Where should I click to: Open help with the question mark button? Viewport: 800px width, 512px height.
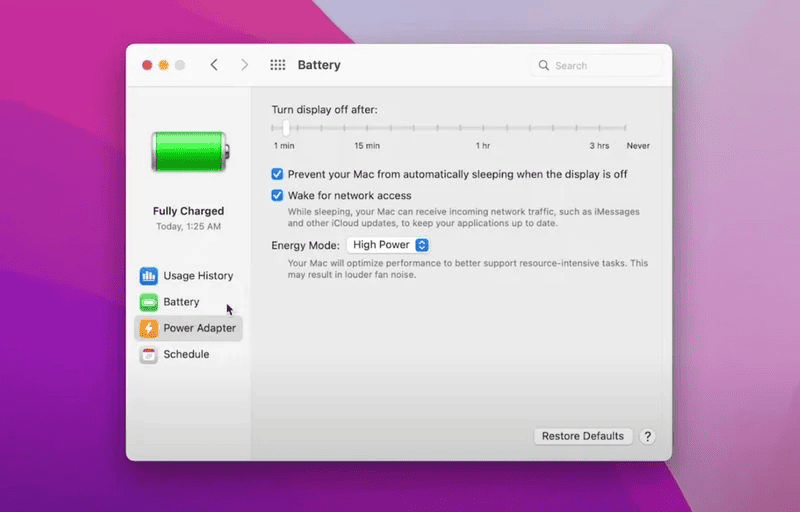(647, 436)
